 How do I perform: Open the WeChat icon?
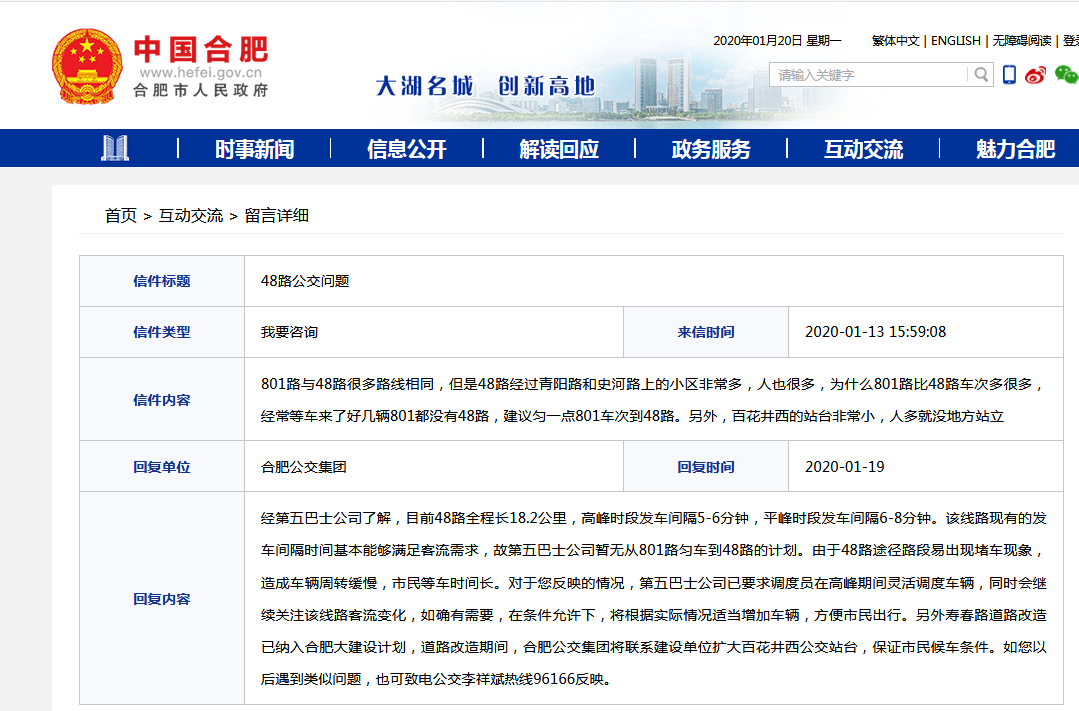click(1067, 74)
